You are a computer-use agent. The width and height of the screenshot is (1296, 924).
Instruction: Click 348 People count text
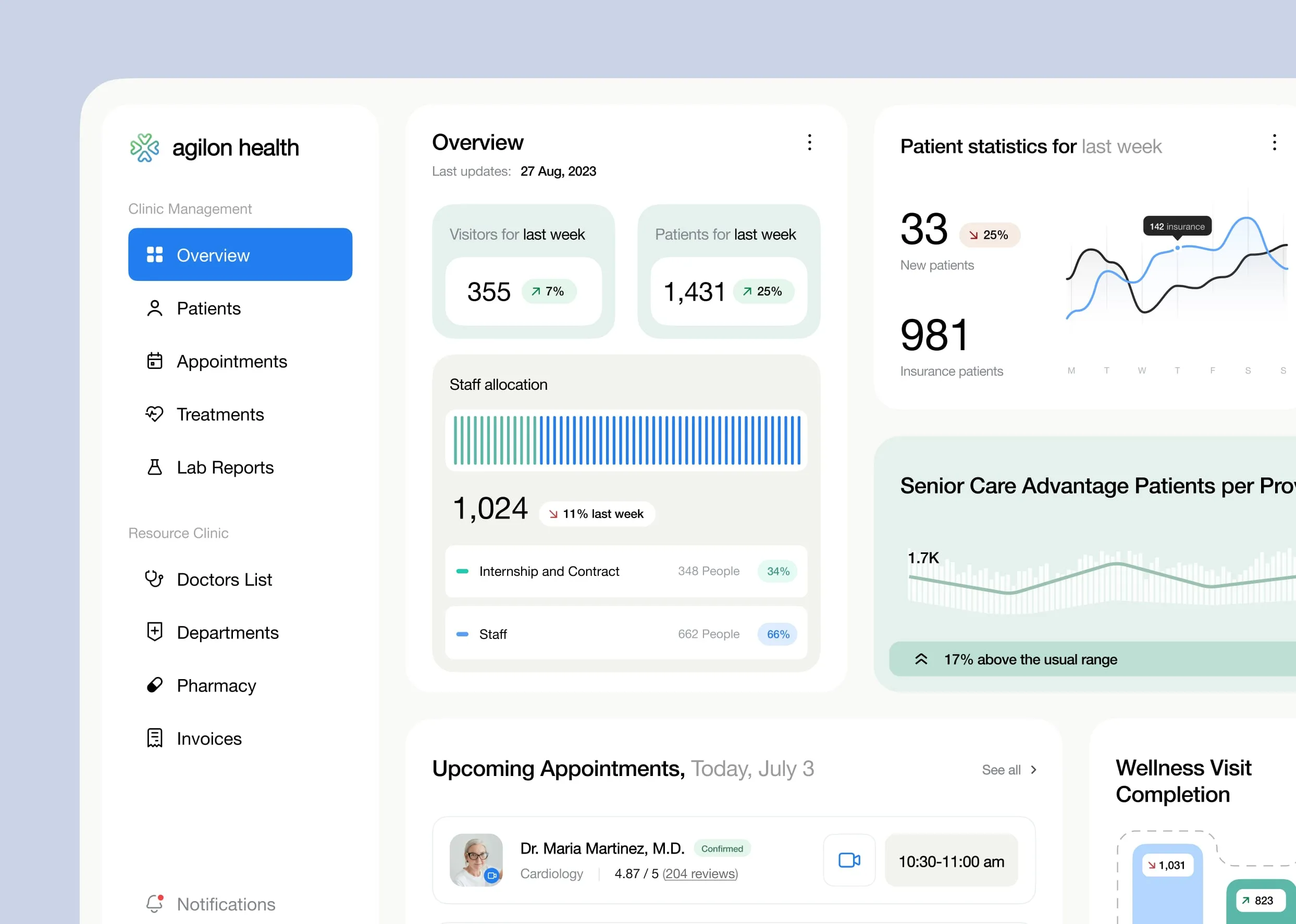[x=708, y=571]
